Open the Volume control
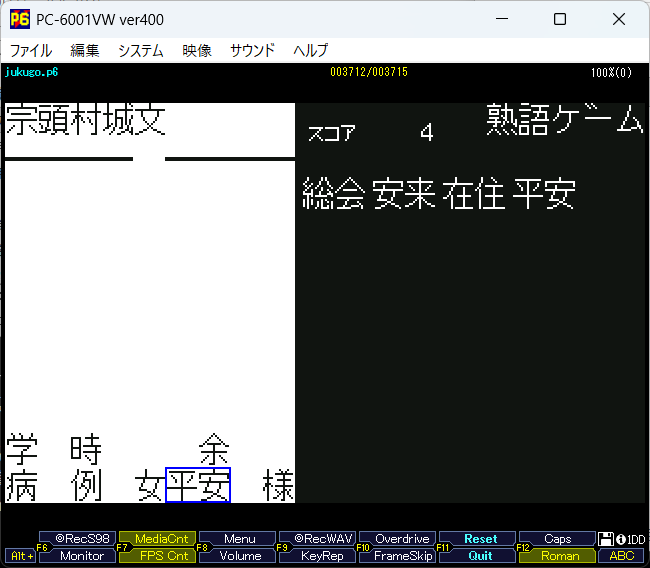The height and width of the screenshot is (568, 650). (240, 556)
